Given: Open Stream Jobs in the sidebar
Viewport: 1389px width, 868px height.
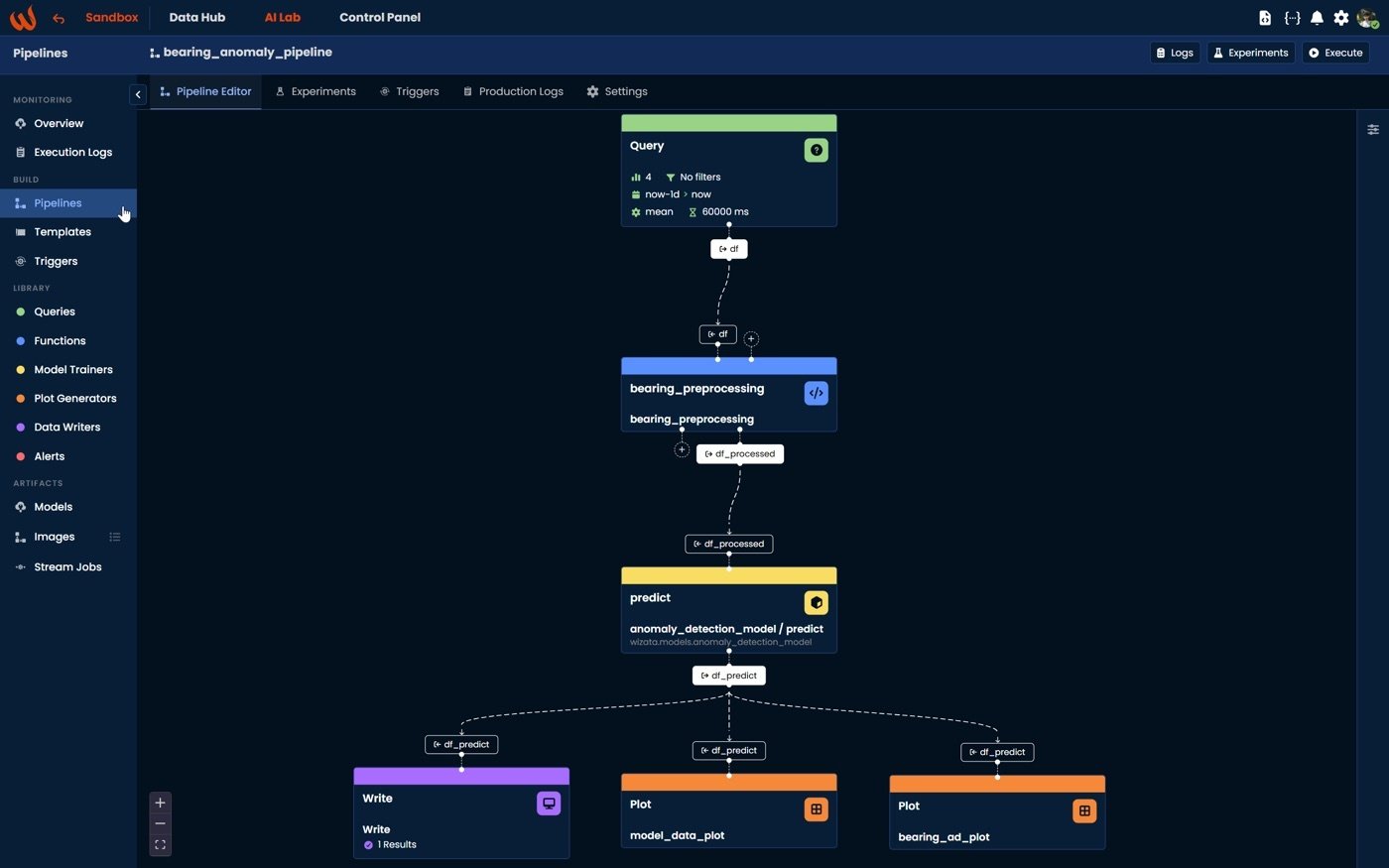Looking at the screenshot, I should click(68, 566).
